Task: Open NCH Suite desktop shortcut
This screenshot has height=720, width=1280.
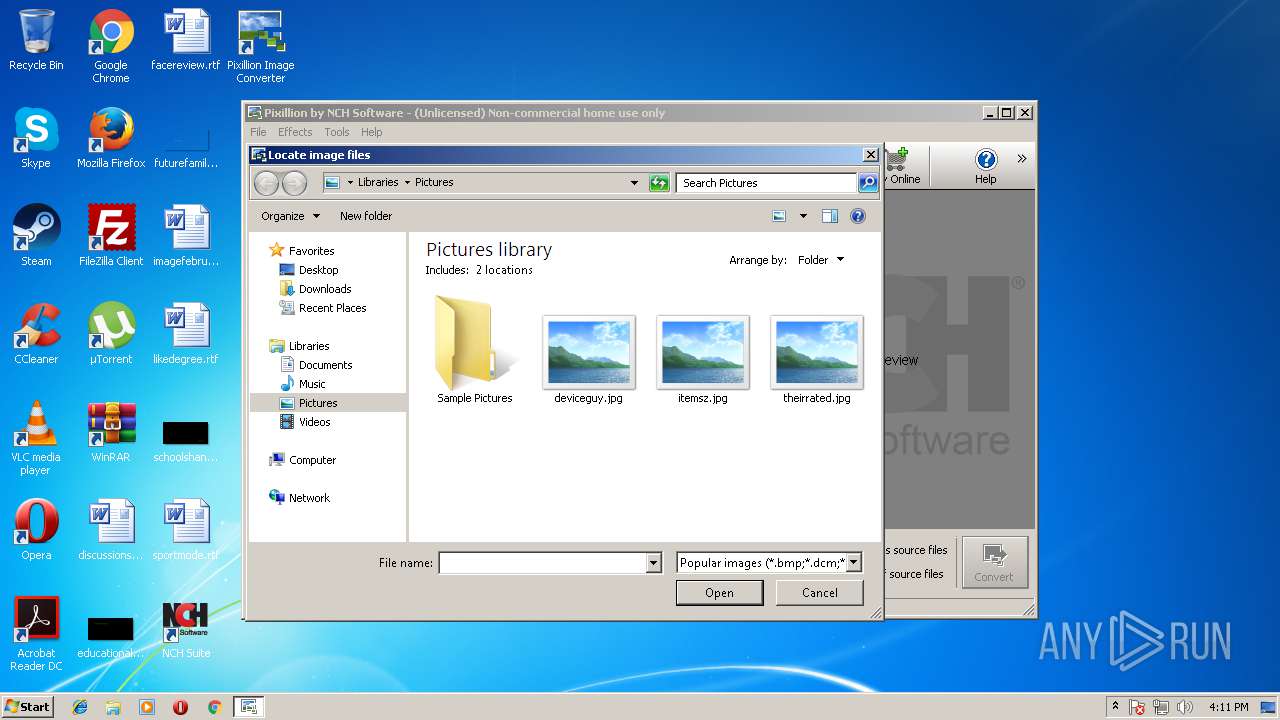Action: coord(186,628)
